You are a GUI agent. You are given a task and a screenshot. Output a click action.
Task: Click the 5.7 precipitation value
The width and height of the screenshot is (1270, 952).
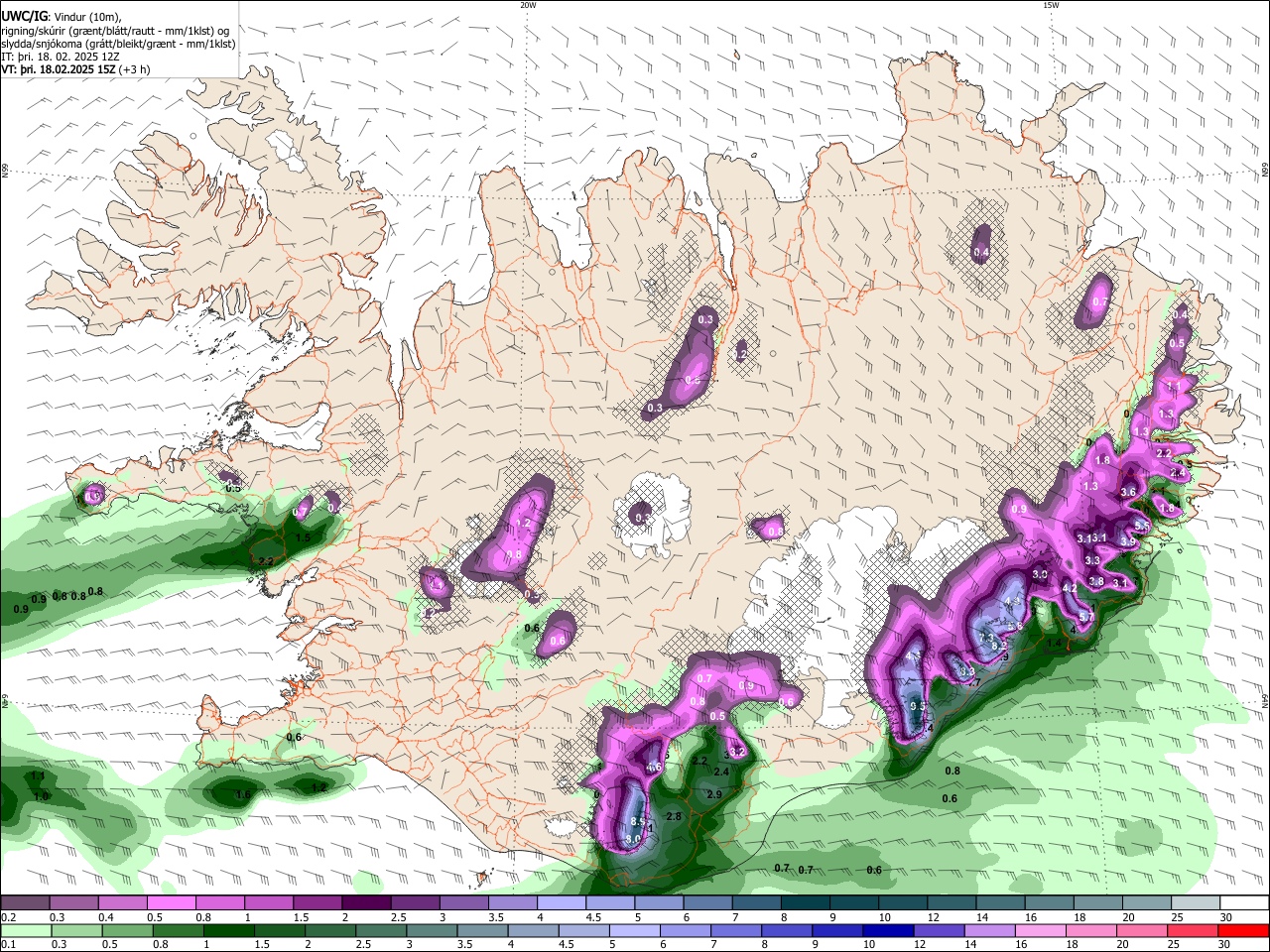pos(1086,617)
